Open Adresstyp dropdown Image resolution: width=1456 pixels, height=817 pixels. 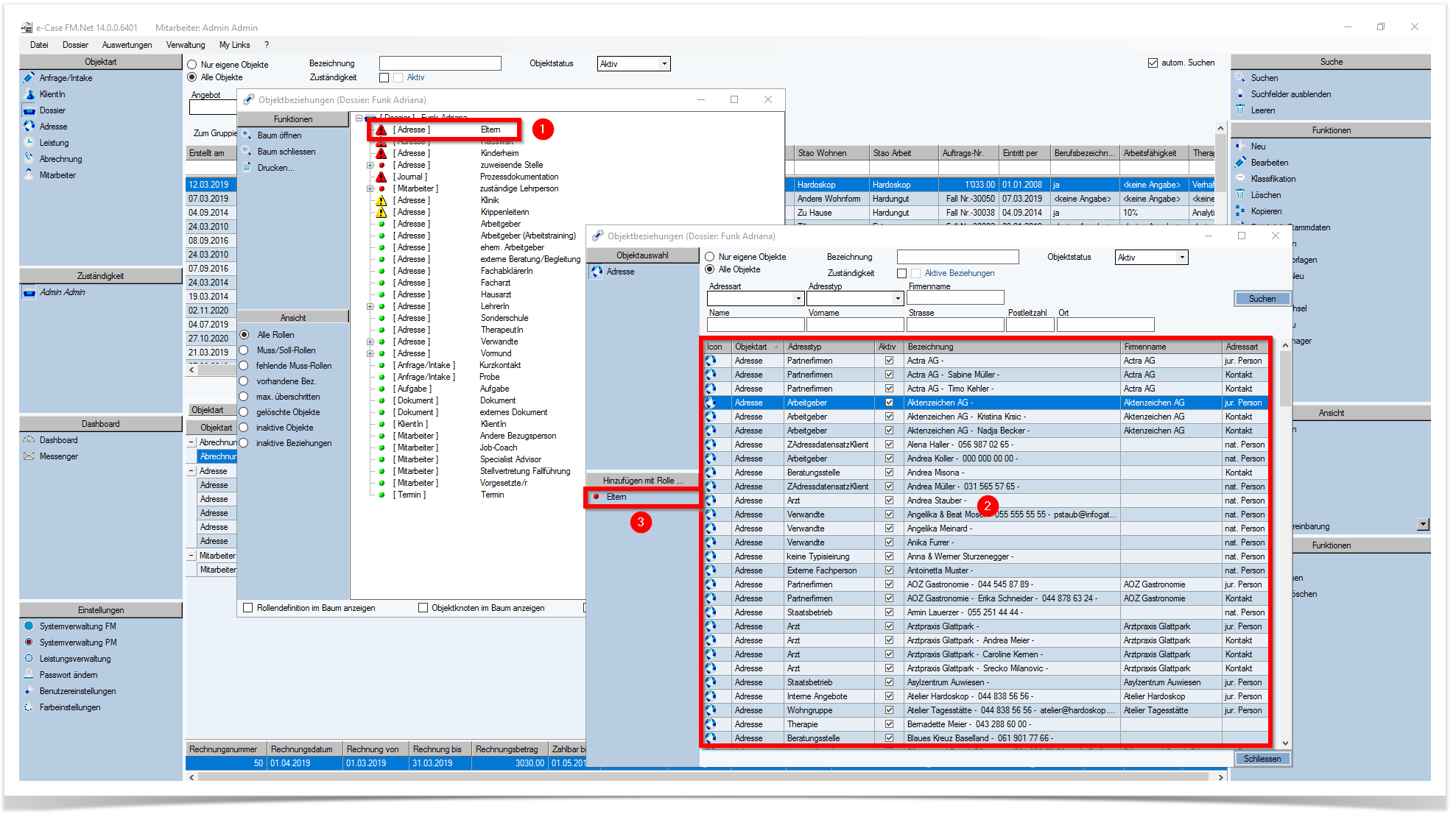pyautogui.click(x=898, y=299)
